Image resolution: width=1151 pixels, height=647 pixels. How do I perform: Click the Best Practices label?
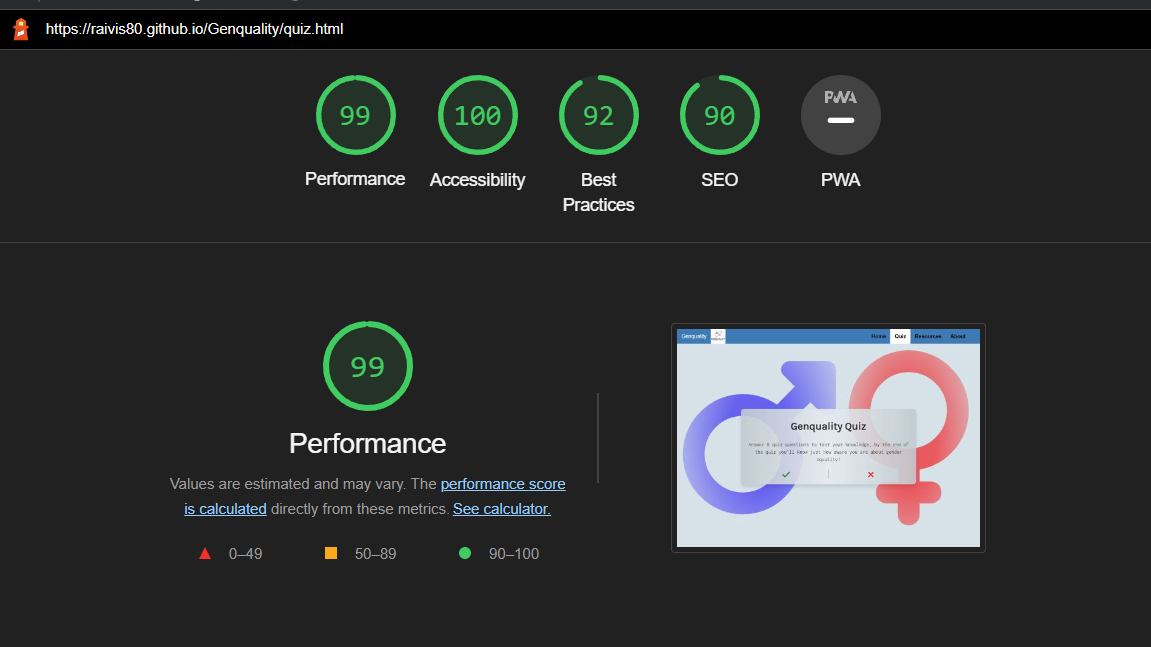598,192
